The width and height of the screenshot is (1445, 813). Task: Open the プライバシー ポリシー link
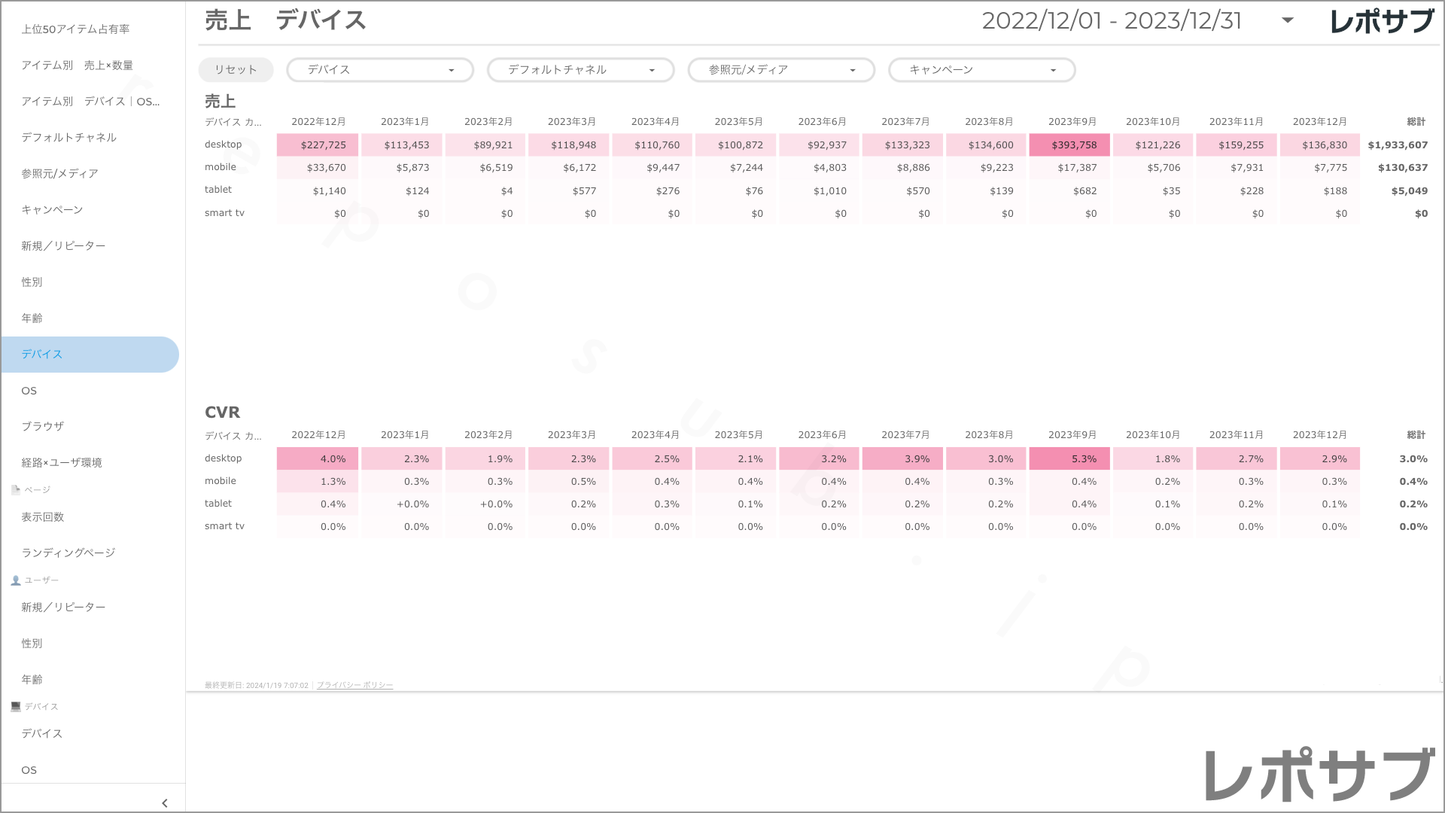pyautogui.click(x=355, y=685)
